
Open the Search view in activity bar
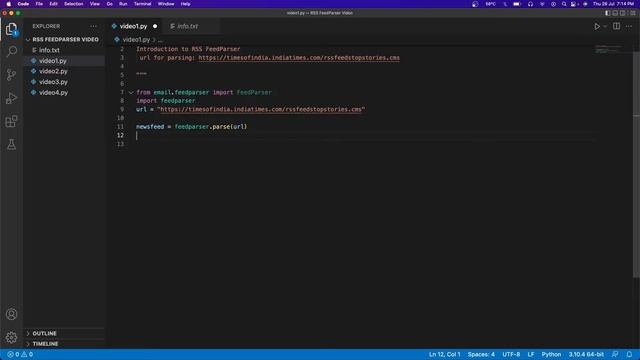point(11,51)
